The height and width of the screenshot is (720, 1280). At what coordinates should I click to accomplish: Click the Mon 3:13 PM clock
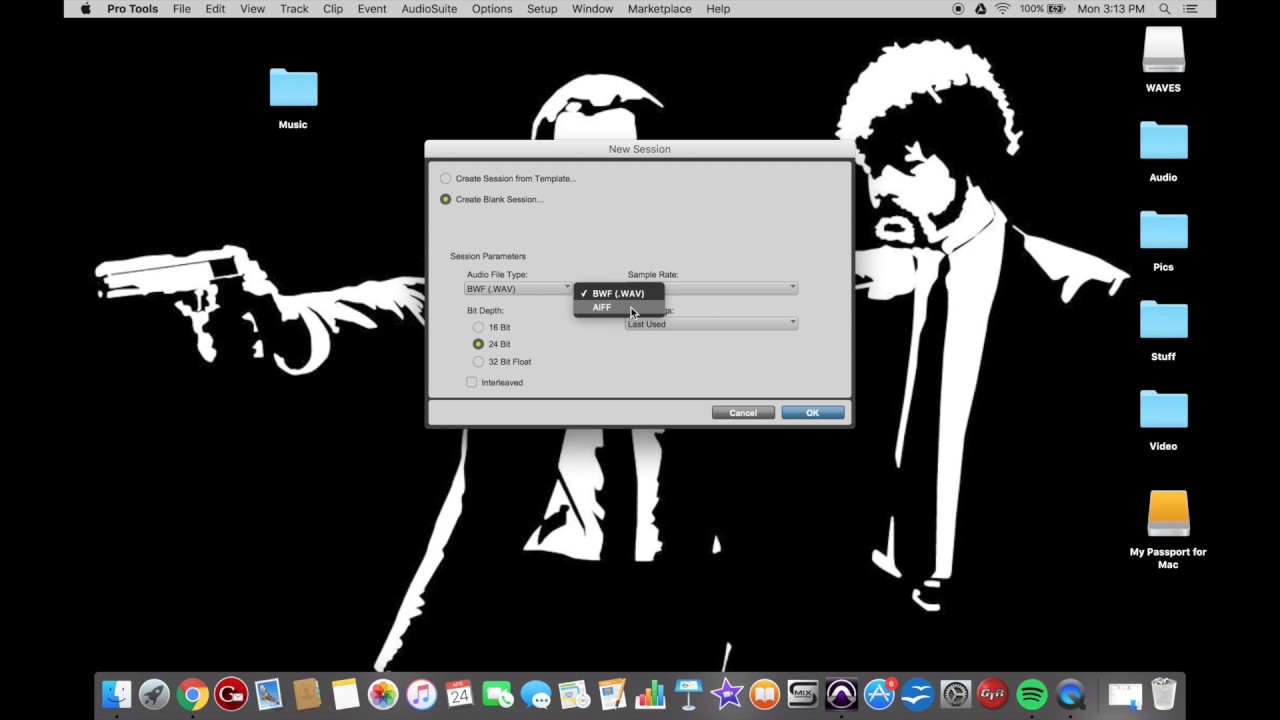coord(1111,9)
